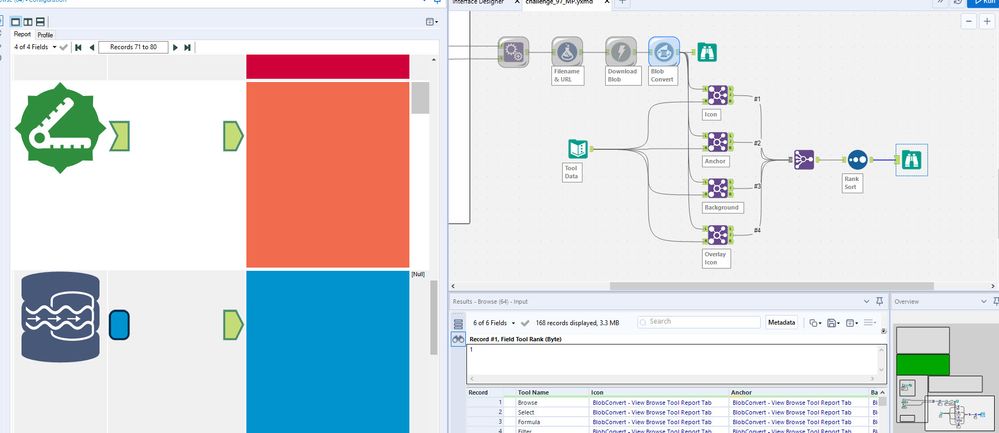Screen dimensions: 999x433
Task: Open workflow run history icon
Action: click(958, 3)
